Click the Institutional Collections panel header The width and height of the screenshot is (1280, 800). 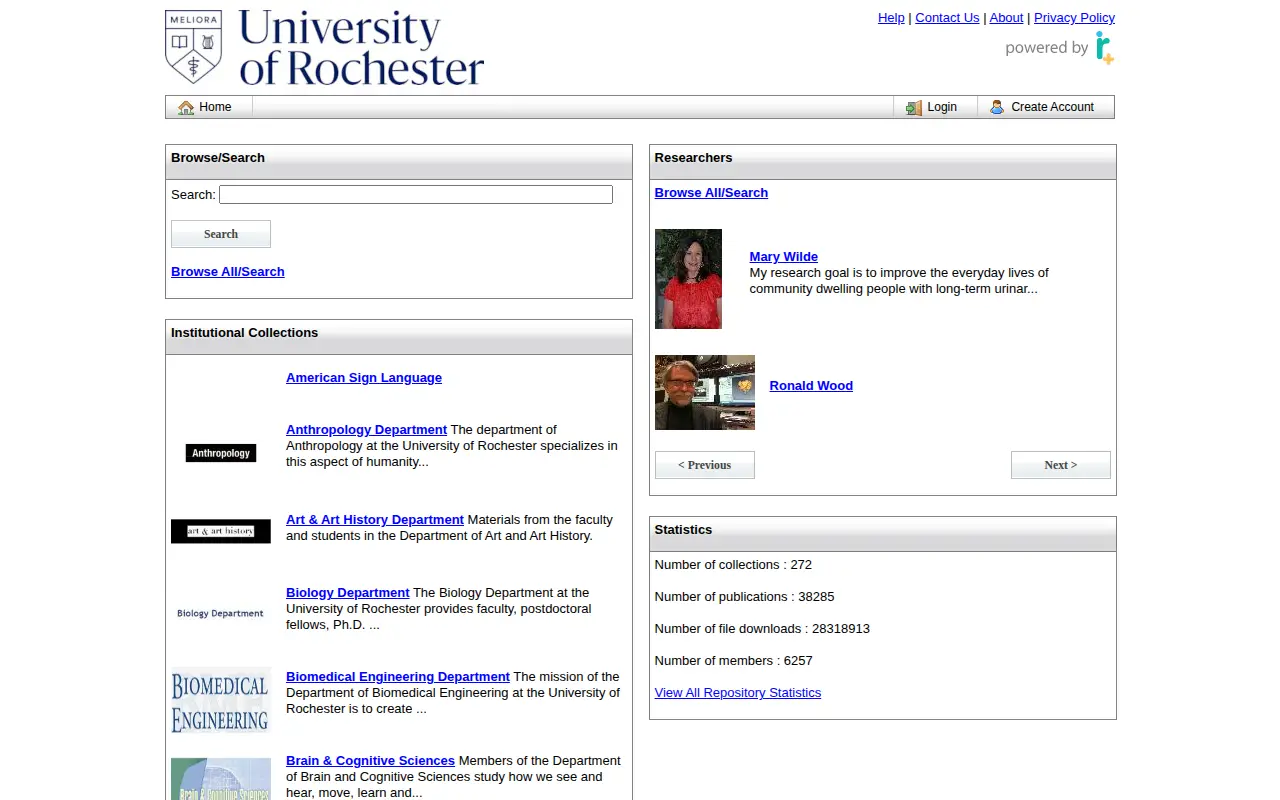(x=399, y=337)
